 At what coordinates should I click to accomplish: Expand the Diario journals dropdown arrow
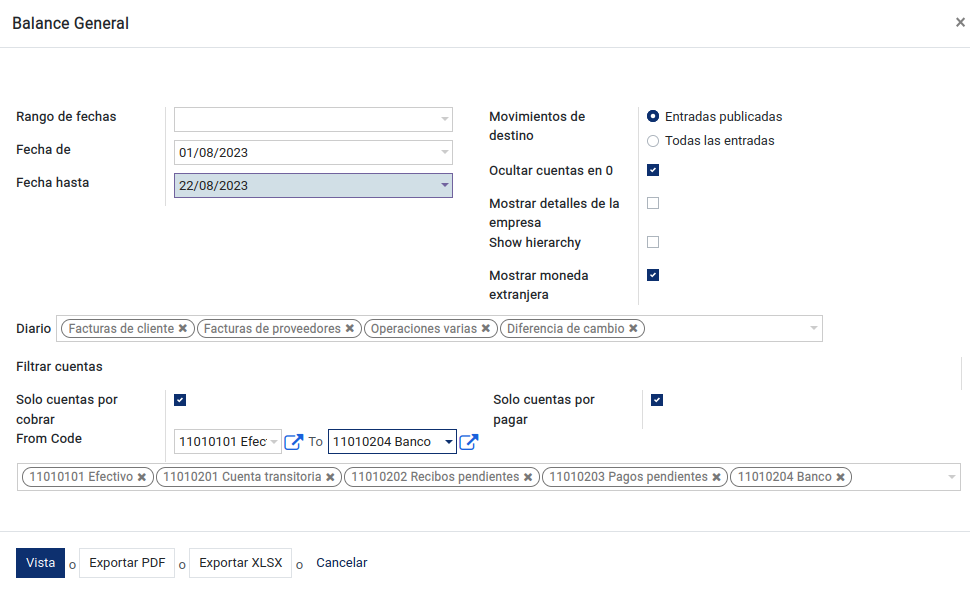813,328
